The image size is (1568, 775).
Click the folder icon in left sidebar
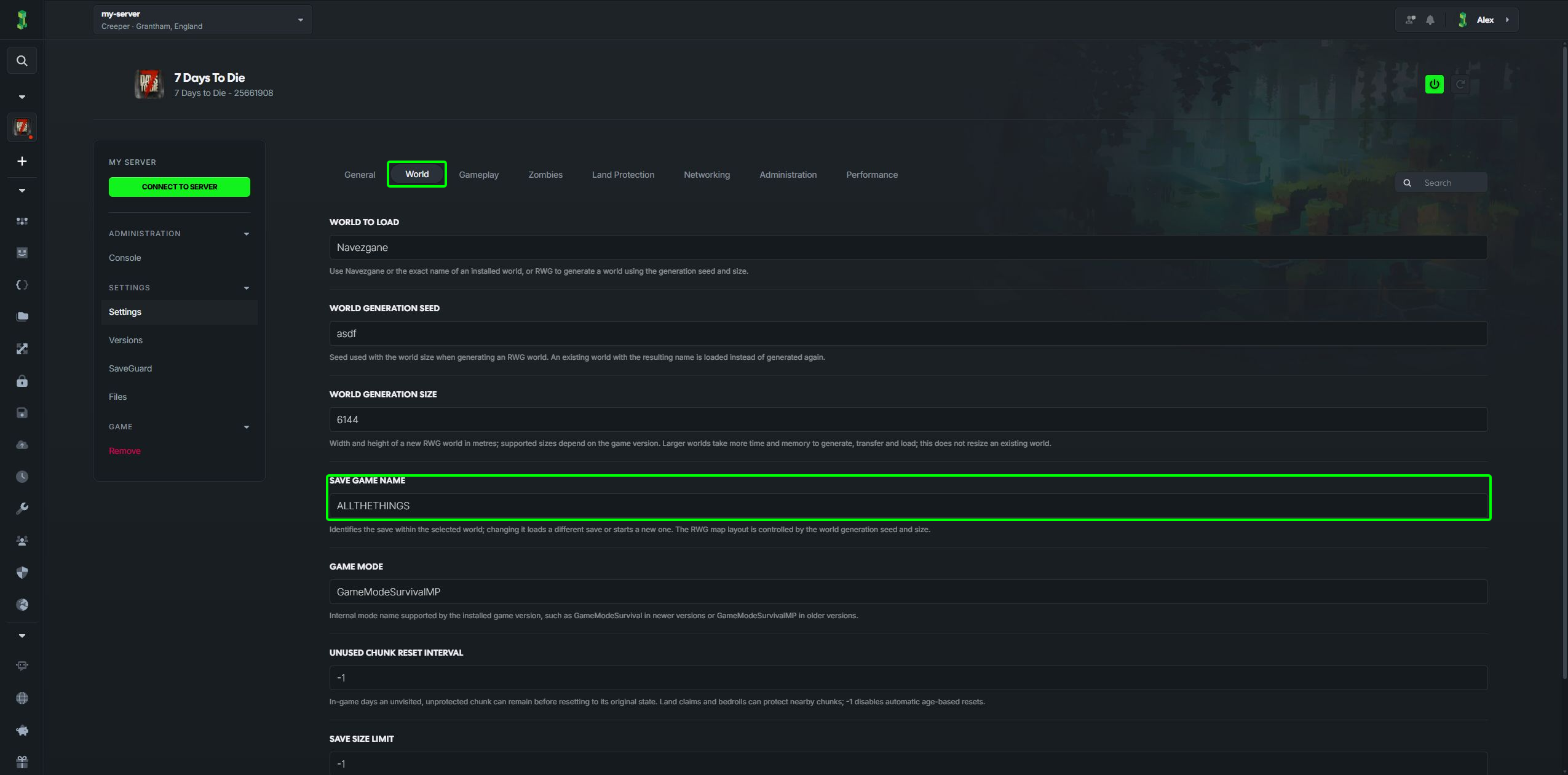(x=22, y=317)
